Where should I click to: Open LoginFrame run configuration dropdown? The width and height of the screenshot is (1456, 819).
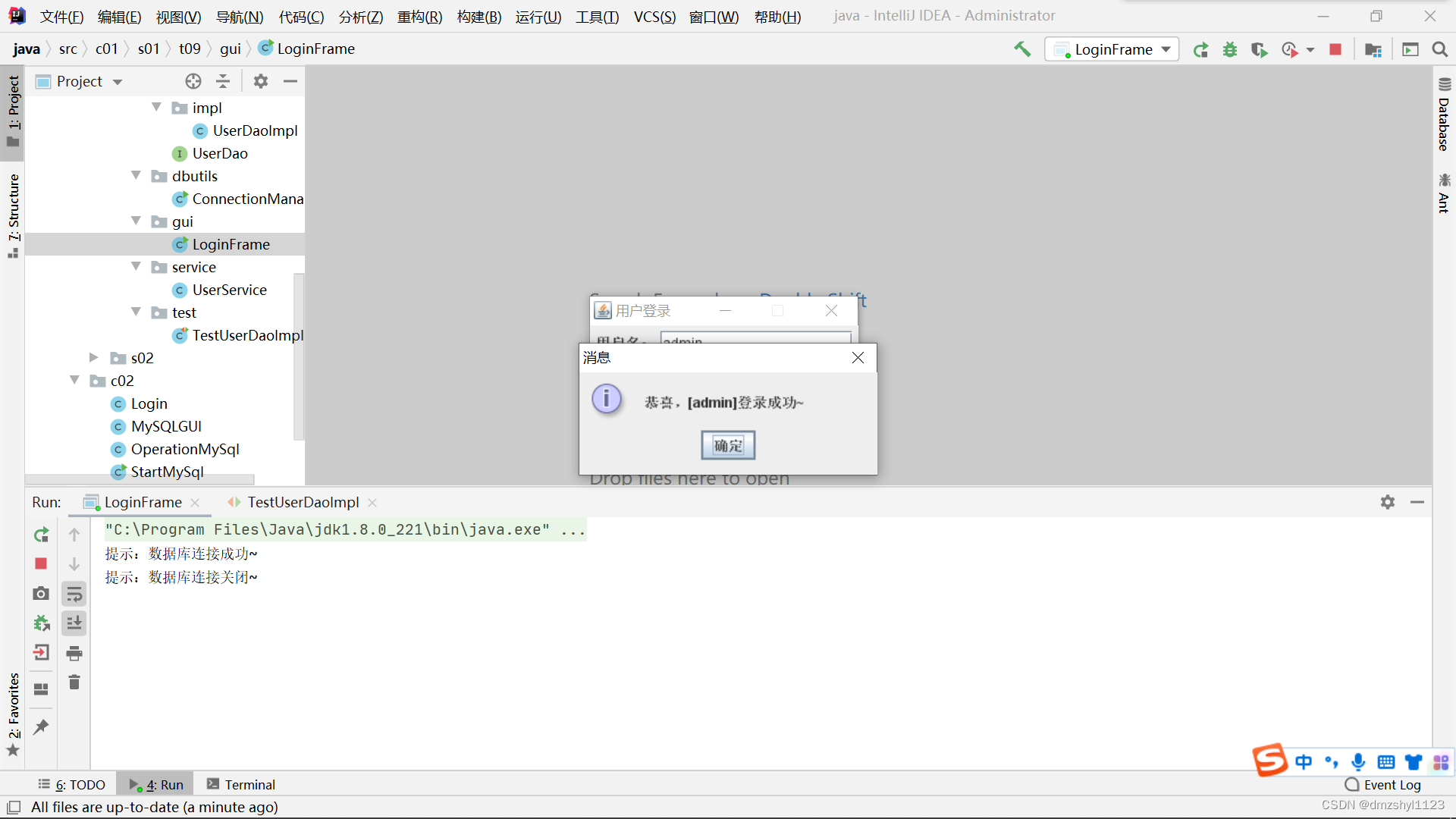pyautogui.click(x=1112, y=49)
